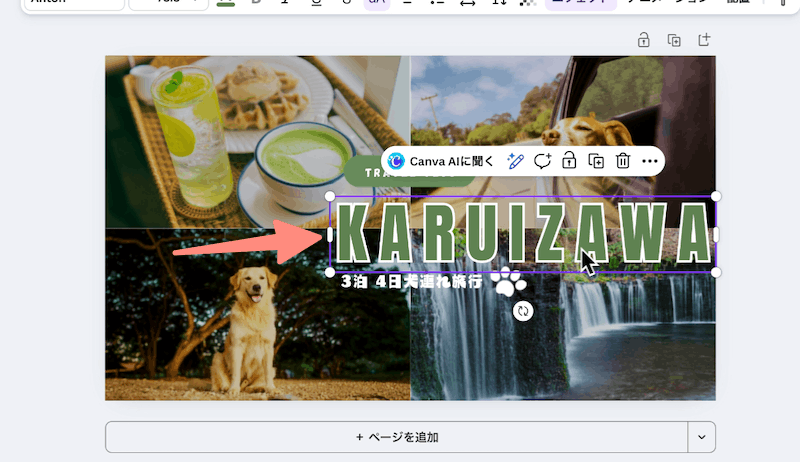Add a new page with the plus-page icon
800x462 pixels.
[x=704, y=40]
